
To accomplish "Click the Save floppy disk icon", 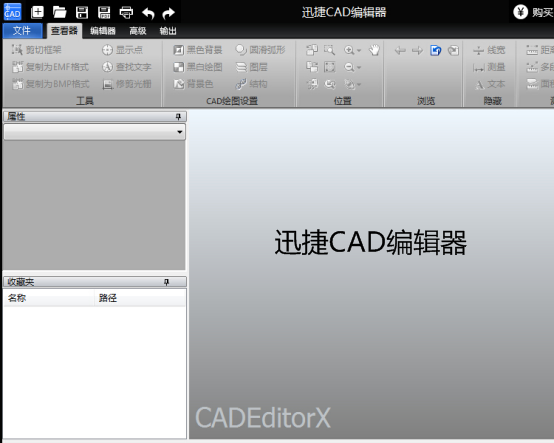I will [82, 12].
